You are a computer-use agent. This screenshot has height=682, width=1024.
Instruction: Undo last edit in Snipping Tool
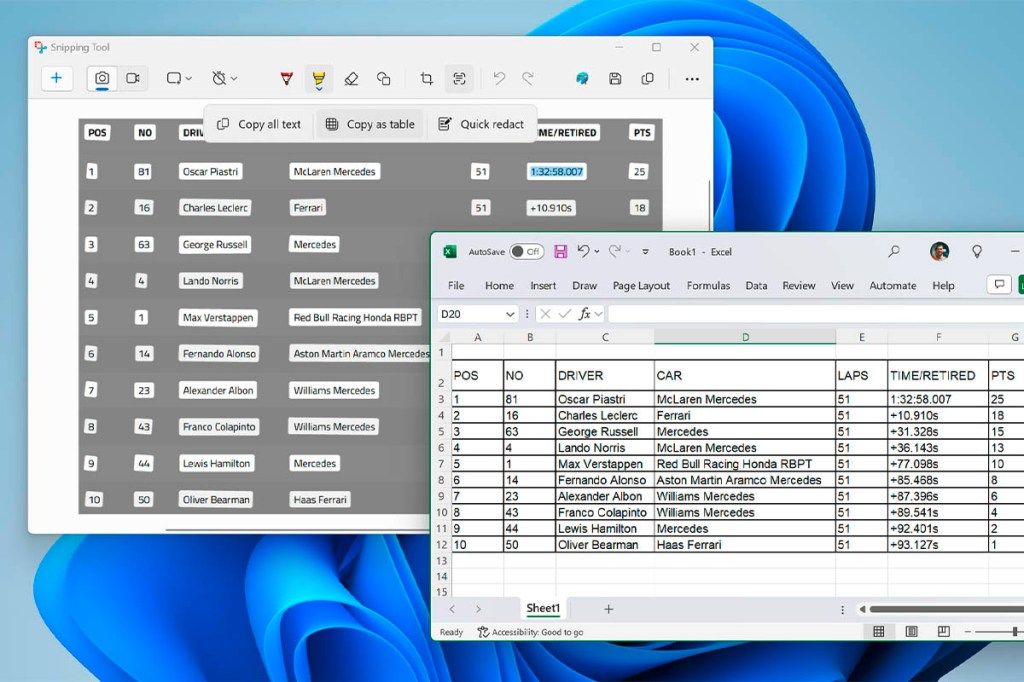[x=500, y=79]
